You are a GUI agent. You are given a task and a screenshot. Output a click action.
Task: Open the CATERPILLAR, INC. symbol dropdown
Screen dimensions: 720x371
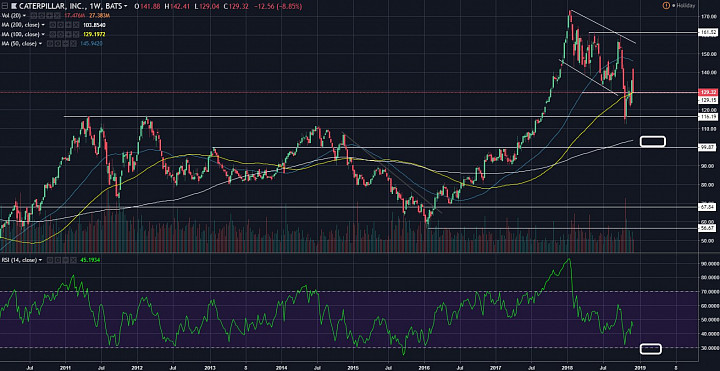[125, 6]
